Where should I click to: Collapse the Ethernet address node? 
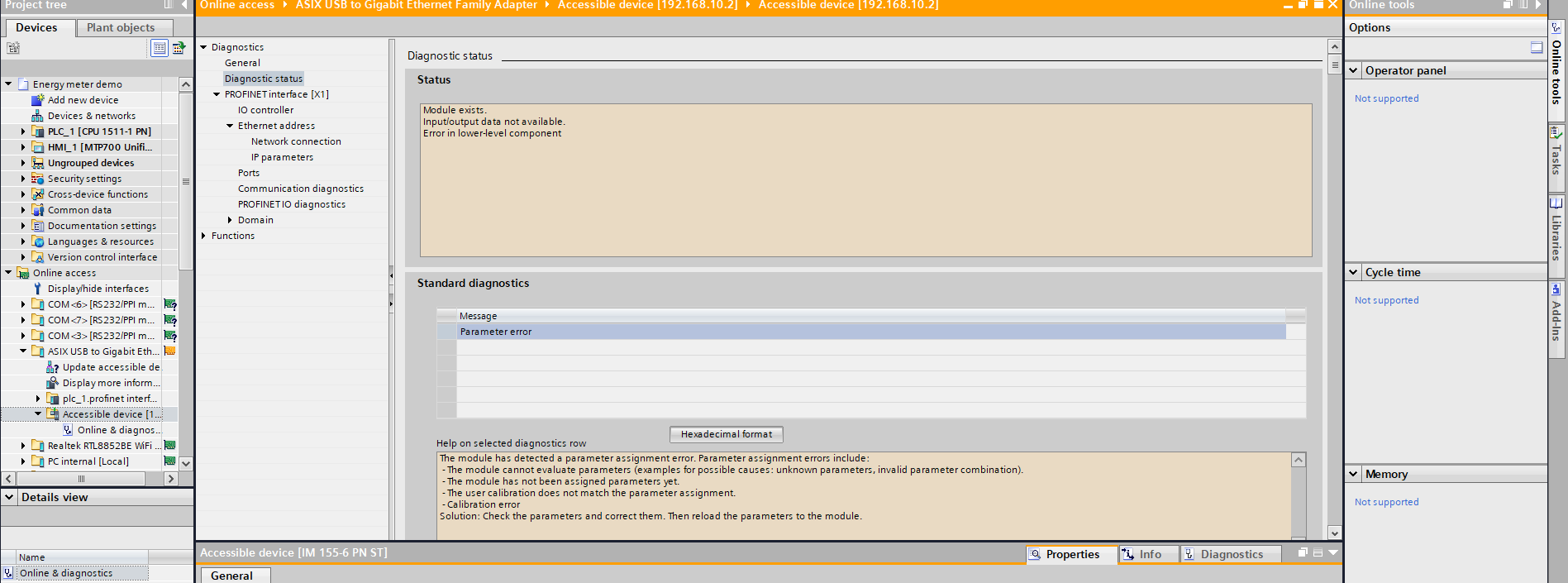[230, 126]
